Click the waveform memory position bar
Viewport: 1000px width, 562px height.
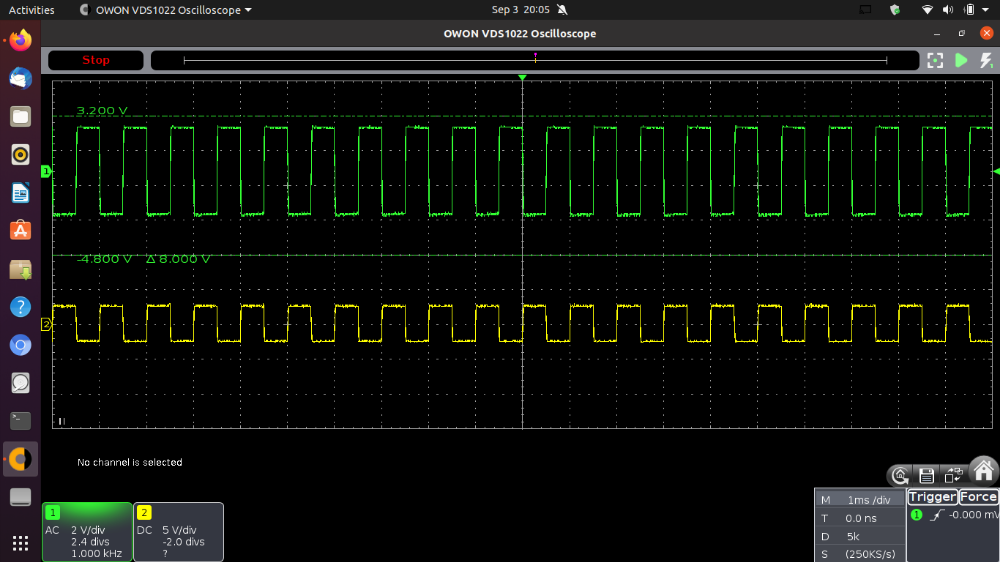(535, 60)
